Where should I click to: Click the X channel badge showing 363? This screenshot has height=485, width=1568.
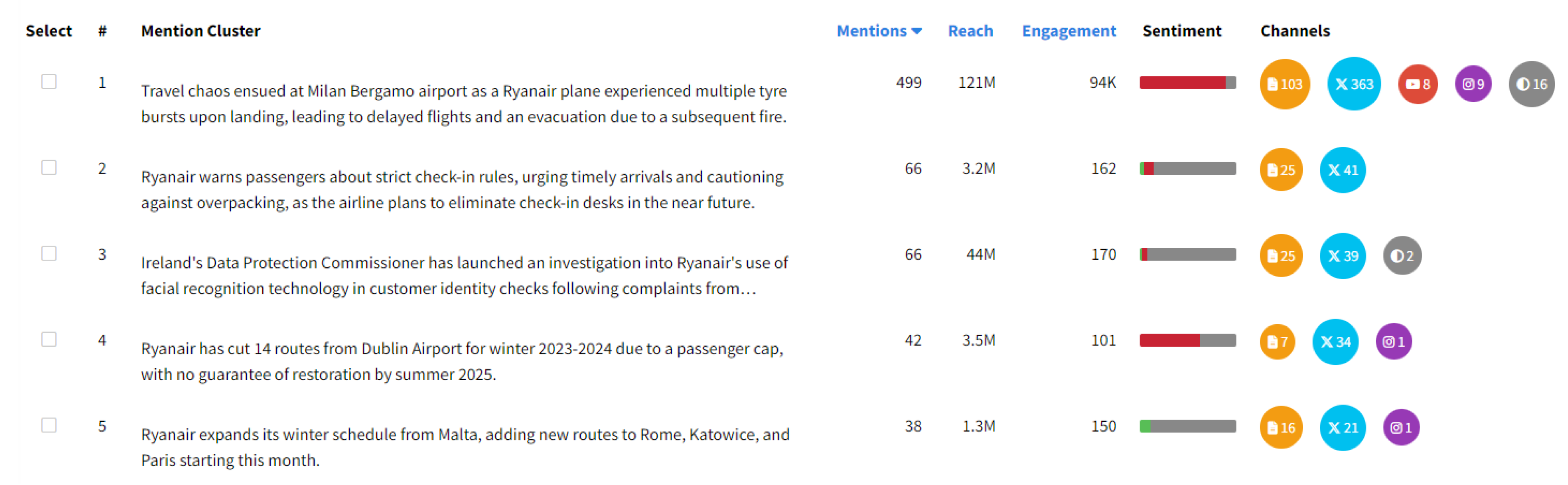1354,84
